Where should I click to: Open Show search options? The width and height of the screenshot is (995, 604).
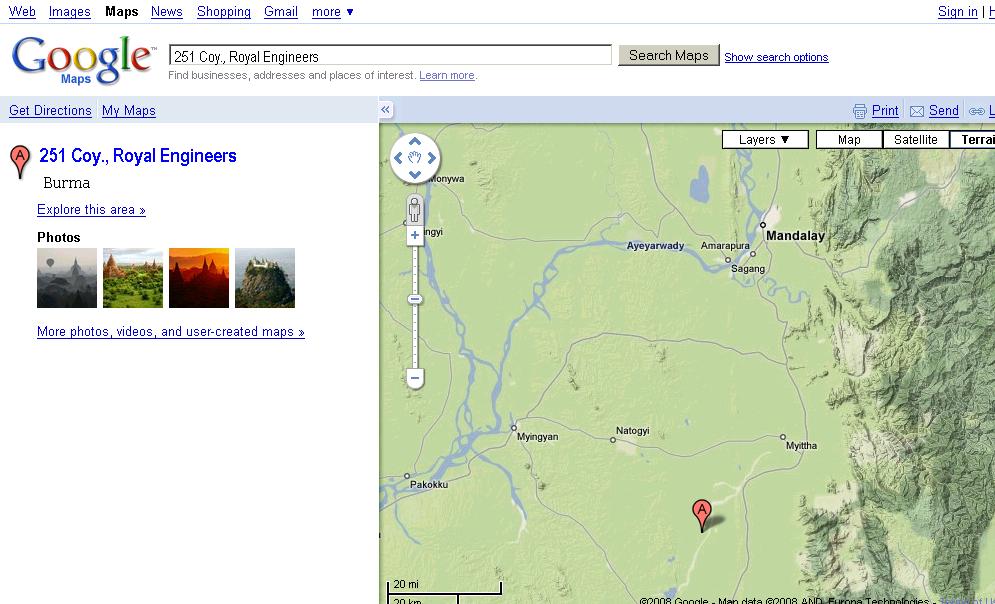(x=776, y=57)
